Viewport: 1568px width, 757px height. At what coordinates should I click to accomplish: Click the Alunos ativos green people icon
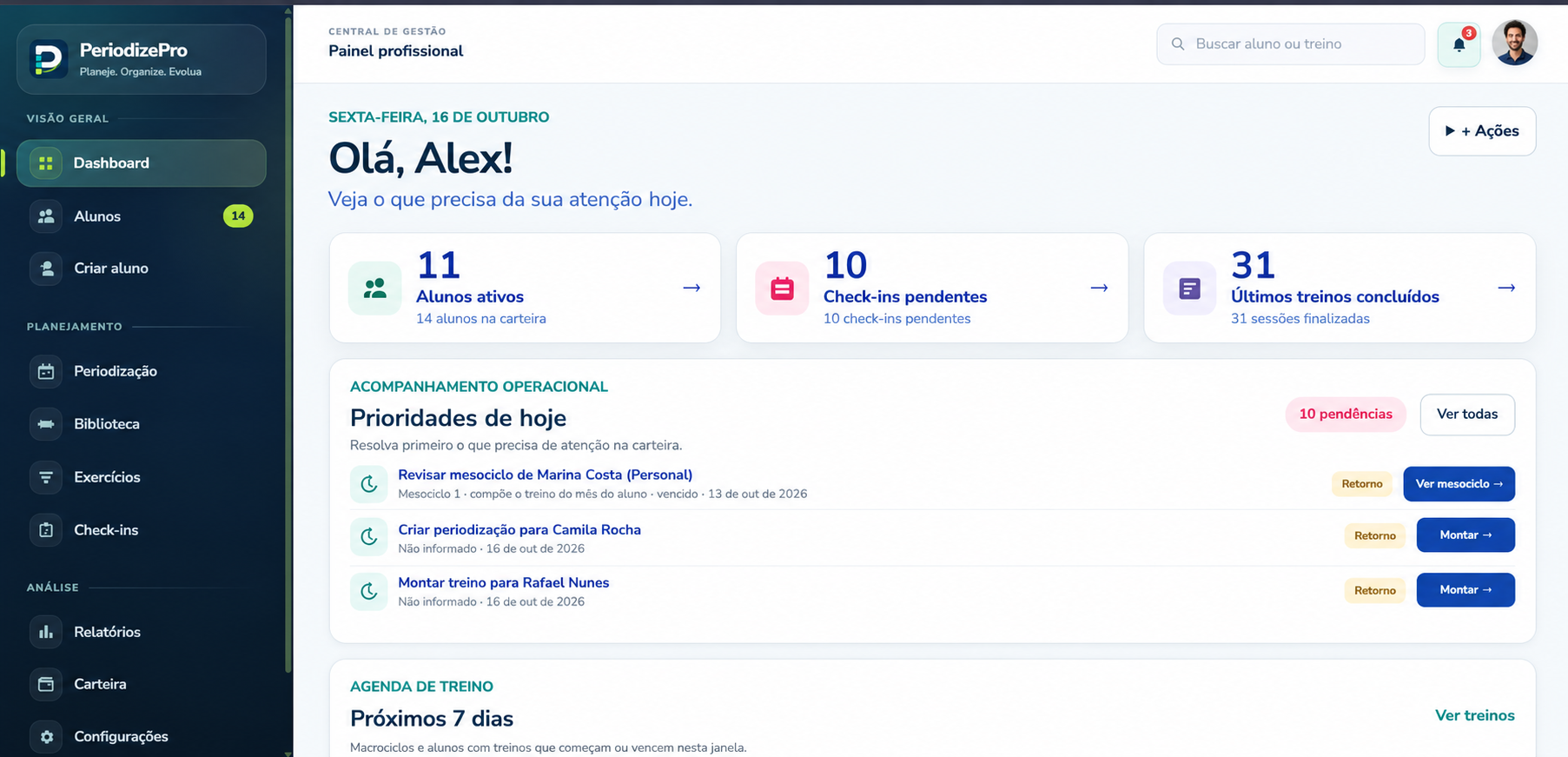click(x=375, y=289)
